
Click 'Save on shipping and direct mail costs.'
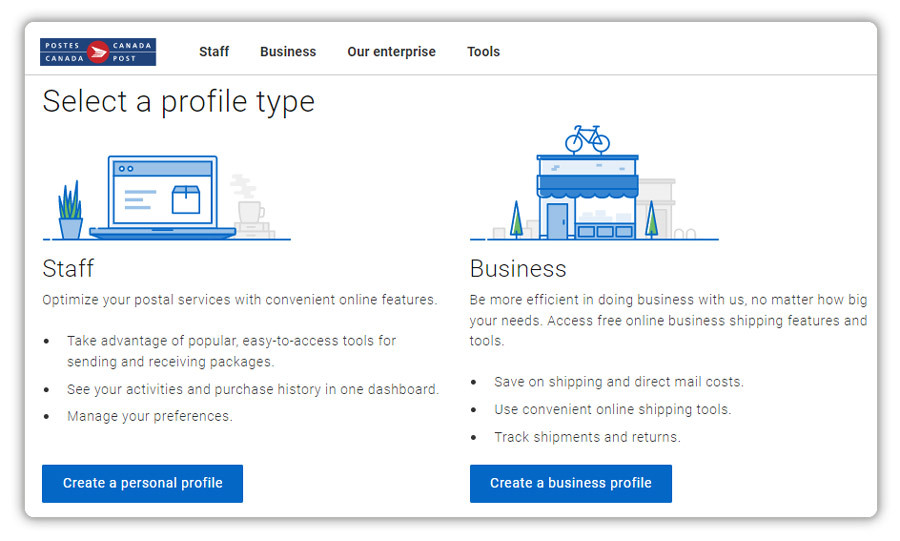click(619, 382)
